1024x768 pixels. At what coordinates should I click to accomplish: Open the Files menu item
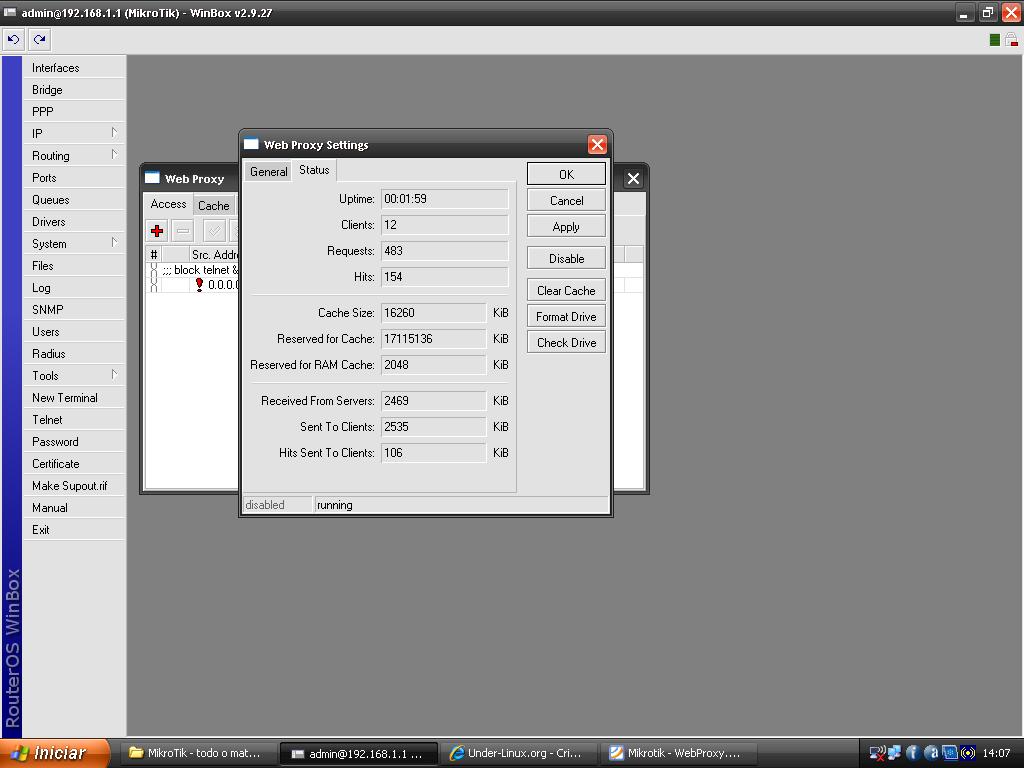pyautogui.click(x=74, y=266)
